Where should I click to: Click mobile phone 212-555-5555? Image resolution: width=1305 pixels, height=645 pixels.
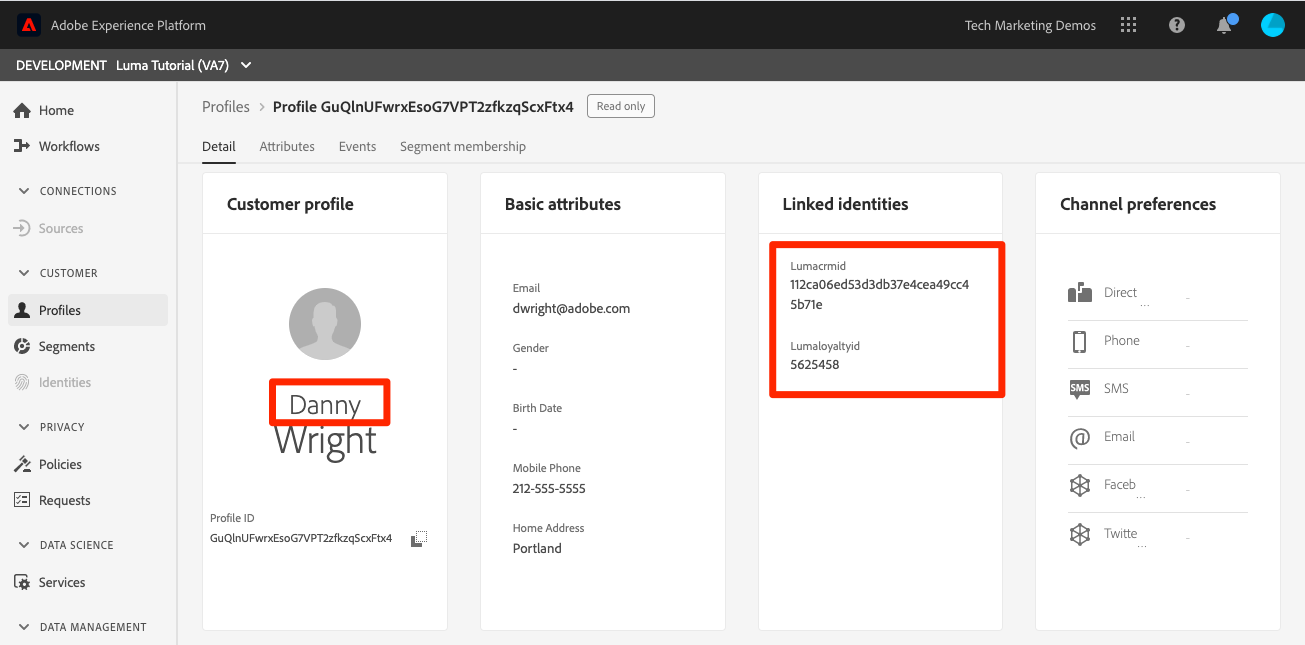point(549,488)
